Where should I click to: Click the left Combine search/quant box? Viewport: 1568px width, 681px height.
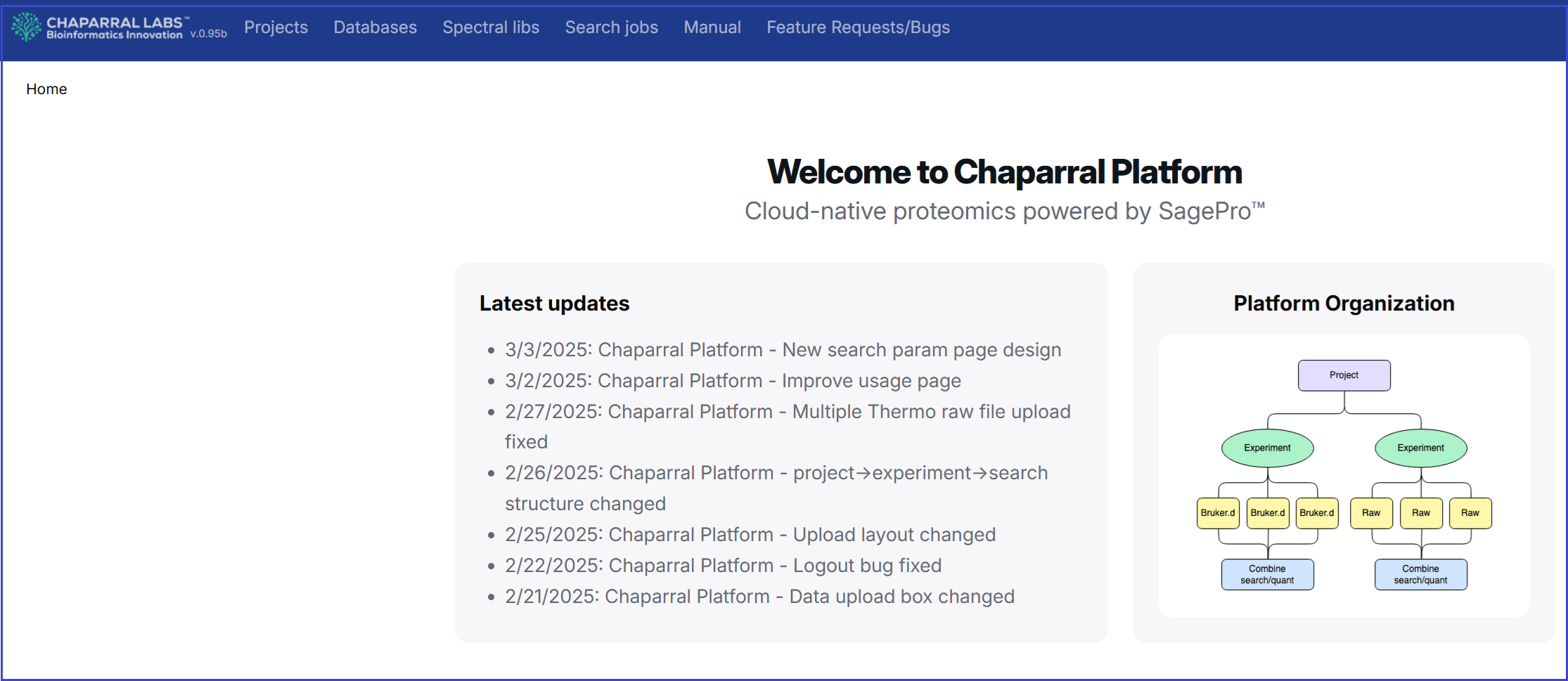point(1267,574)
